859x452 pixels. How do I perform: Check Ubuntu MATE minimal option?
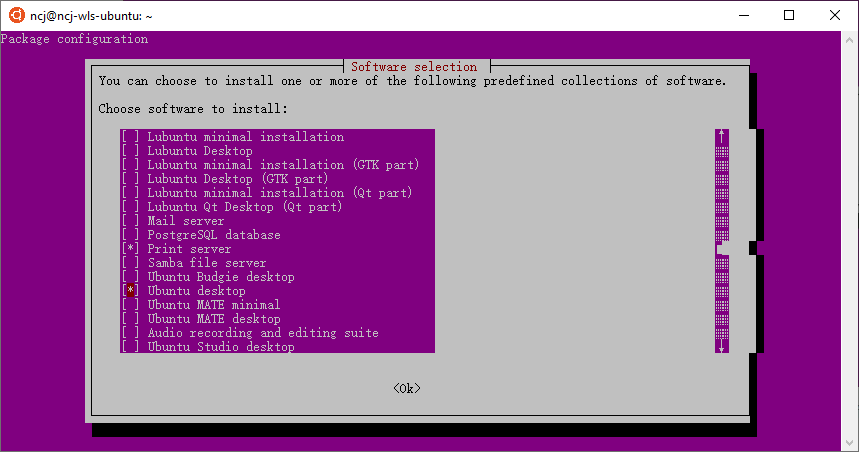[x=130, y=305]
